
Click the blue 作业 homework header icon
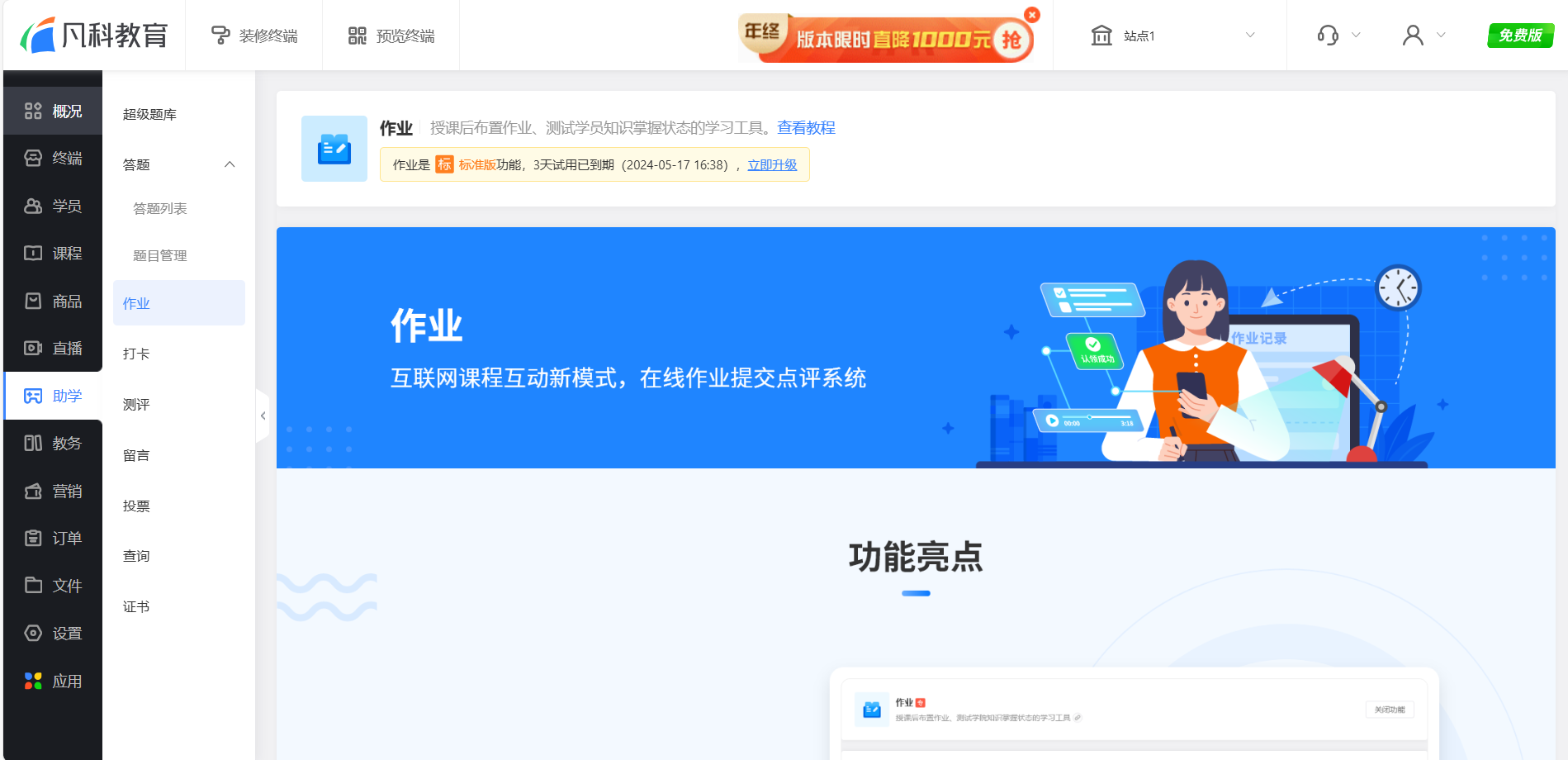tap(334, 149)
